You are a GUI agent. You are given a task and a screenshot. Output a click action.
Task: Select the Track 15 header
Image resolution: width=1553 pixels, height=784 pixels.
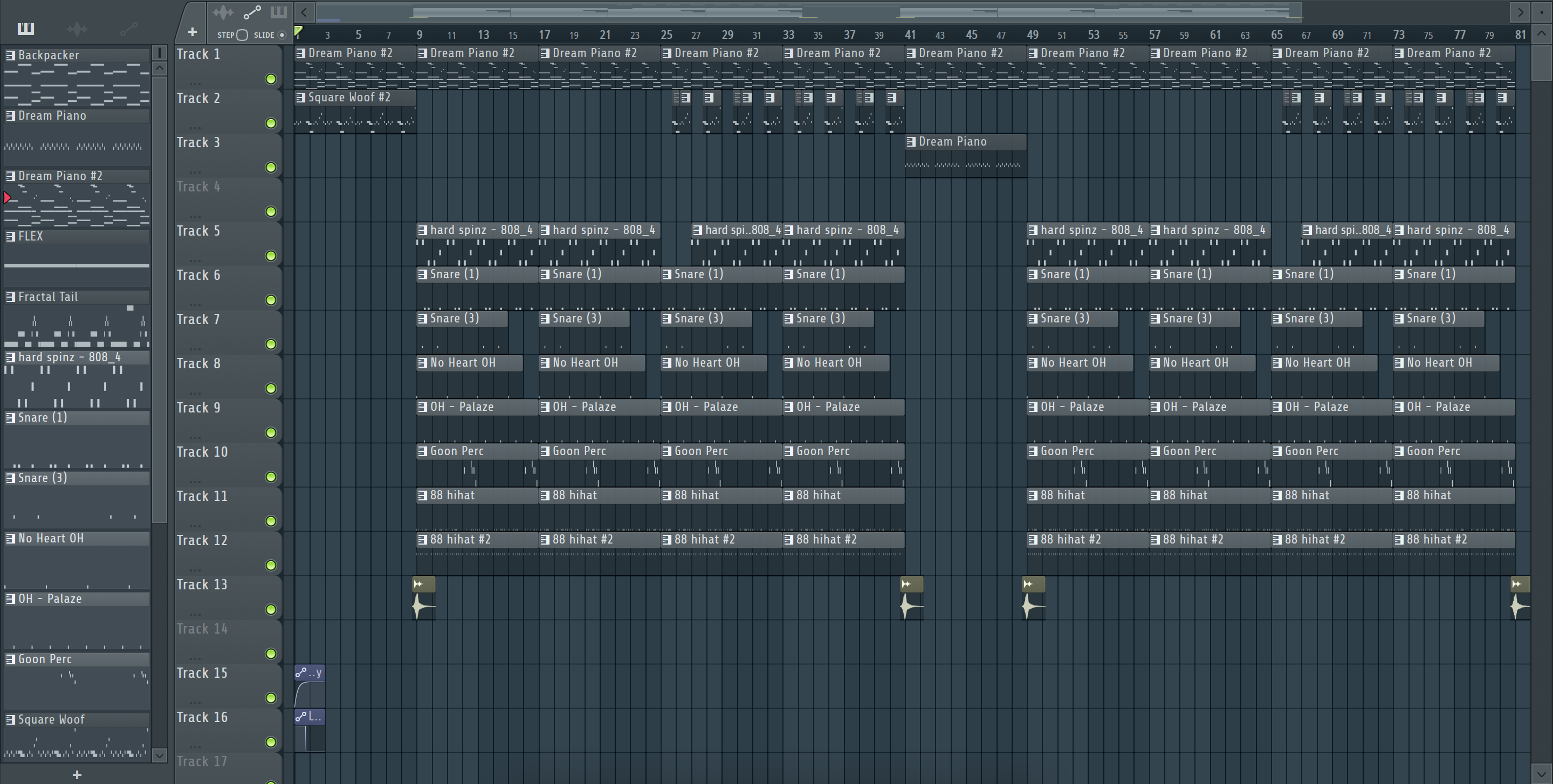click(x=229, y=686)
